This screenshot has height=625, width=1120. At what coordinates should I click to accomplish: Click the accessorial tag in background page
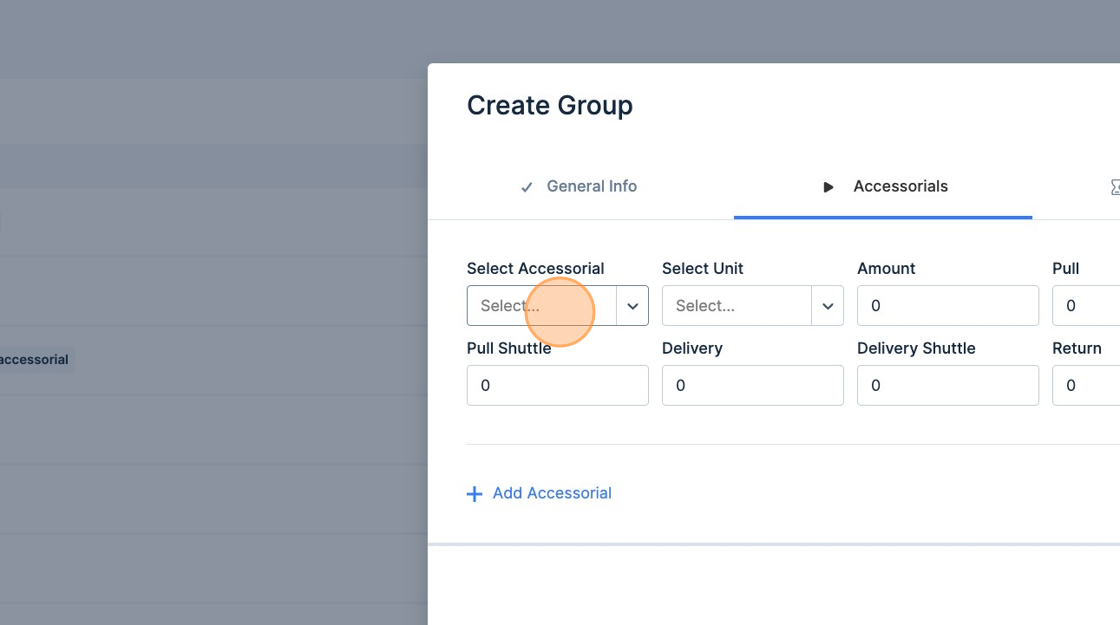click(36, 360)
